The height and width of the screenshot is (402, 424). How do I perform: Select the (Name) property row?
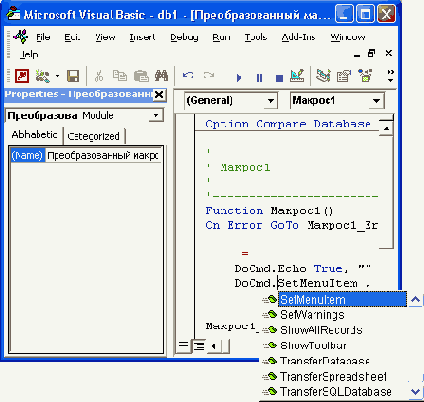pyautogui.click(x=27, y=155)
